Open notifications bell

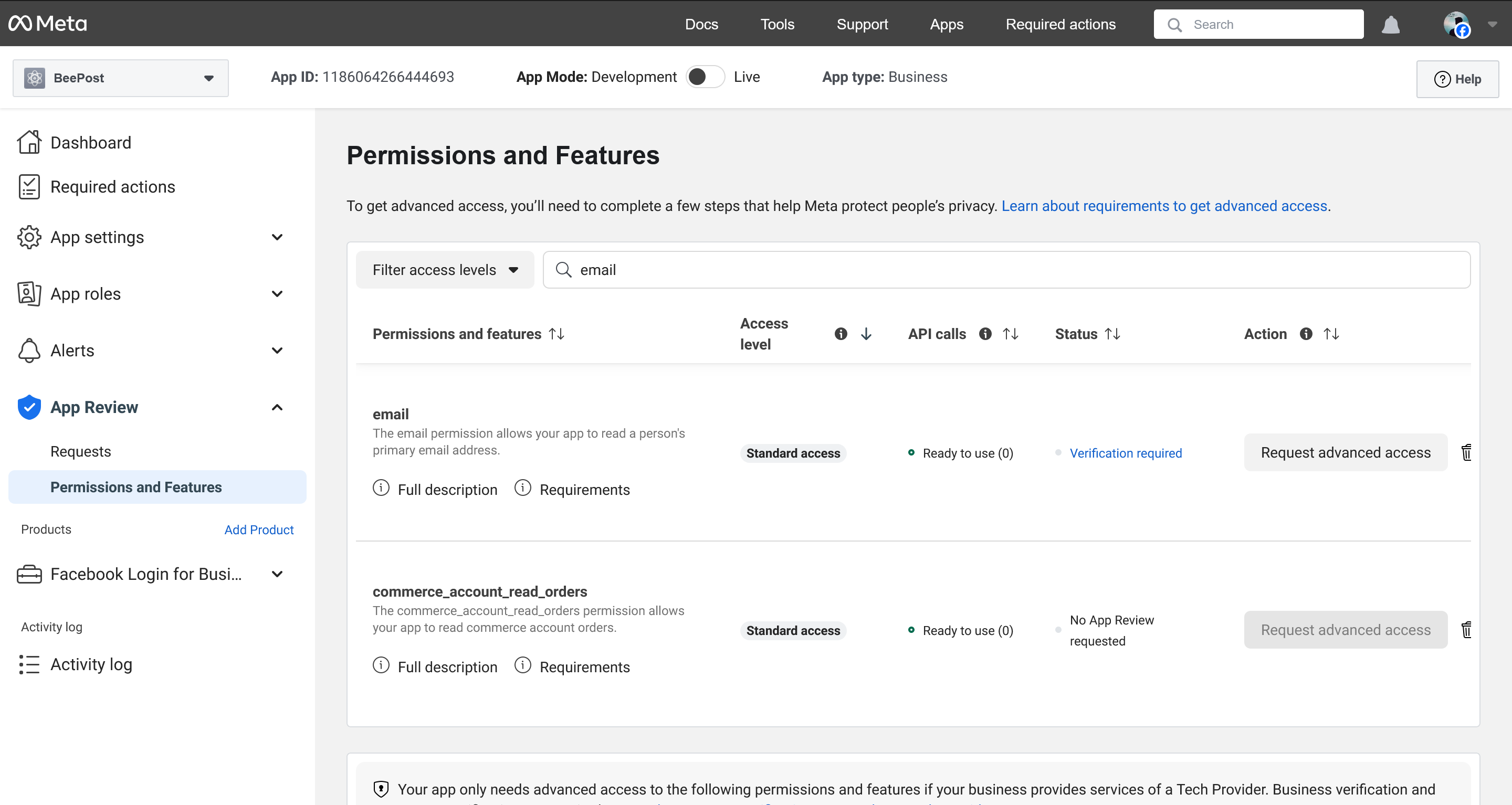(x=1391, y=24)
